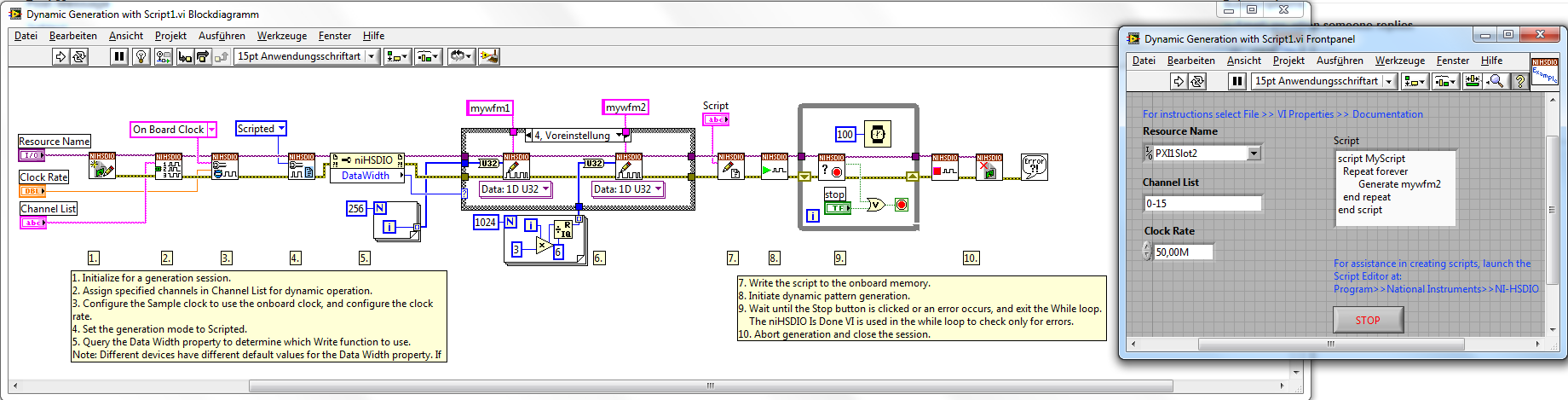Click Pause button in Blockdiagramm toolbar
1568x400 pixels.
pyautogui.click(x=119, y=56)
